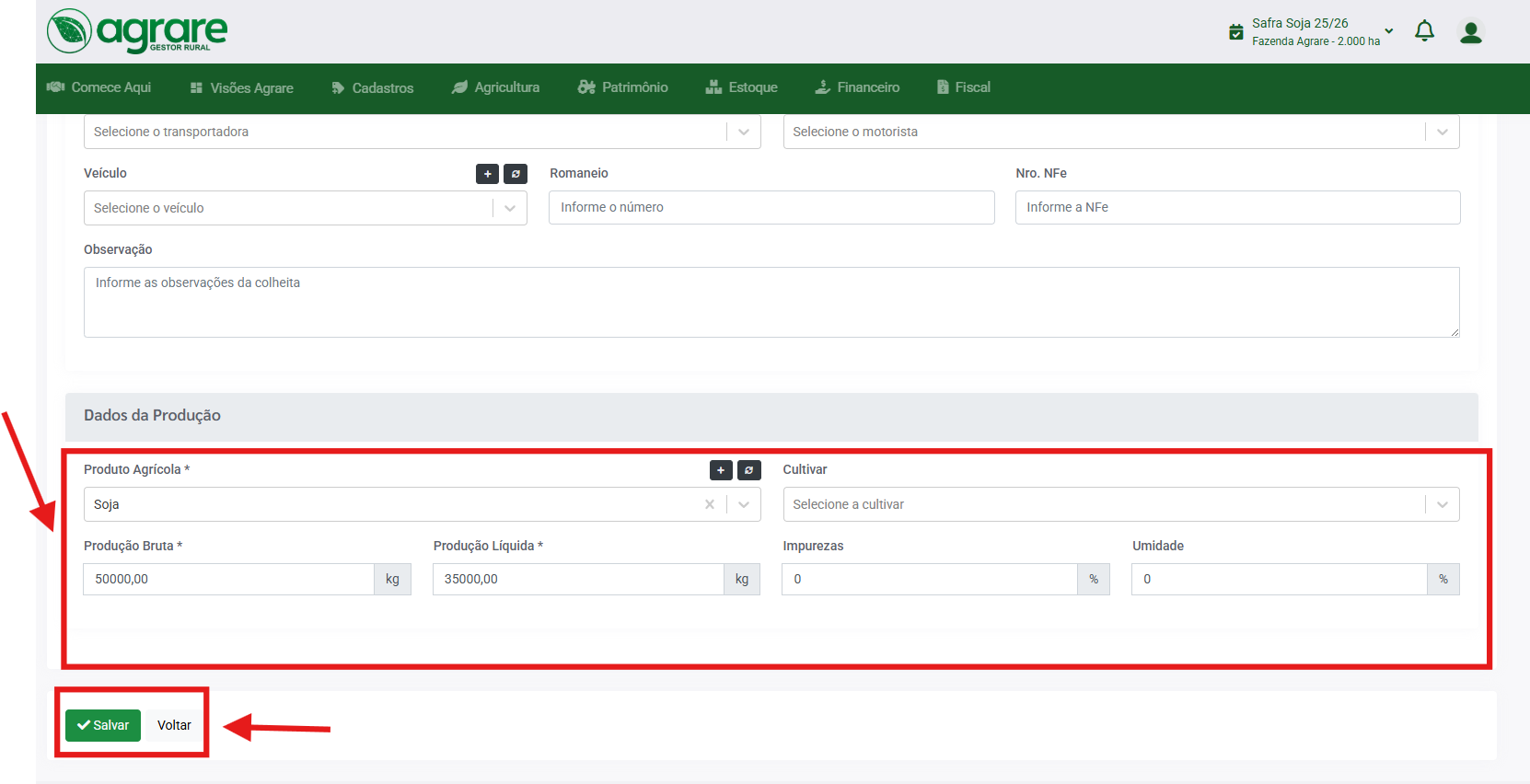Viewport: 1530px width, 784px height.
Task: Open the Comece Aqui menu
Action: tap(99, 87)
